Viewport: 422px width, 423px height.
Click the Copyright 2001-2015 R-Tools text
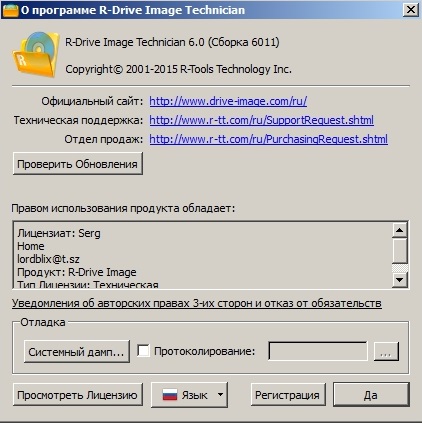click(x=178, y=69)
